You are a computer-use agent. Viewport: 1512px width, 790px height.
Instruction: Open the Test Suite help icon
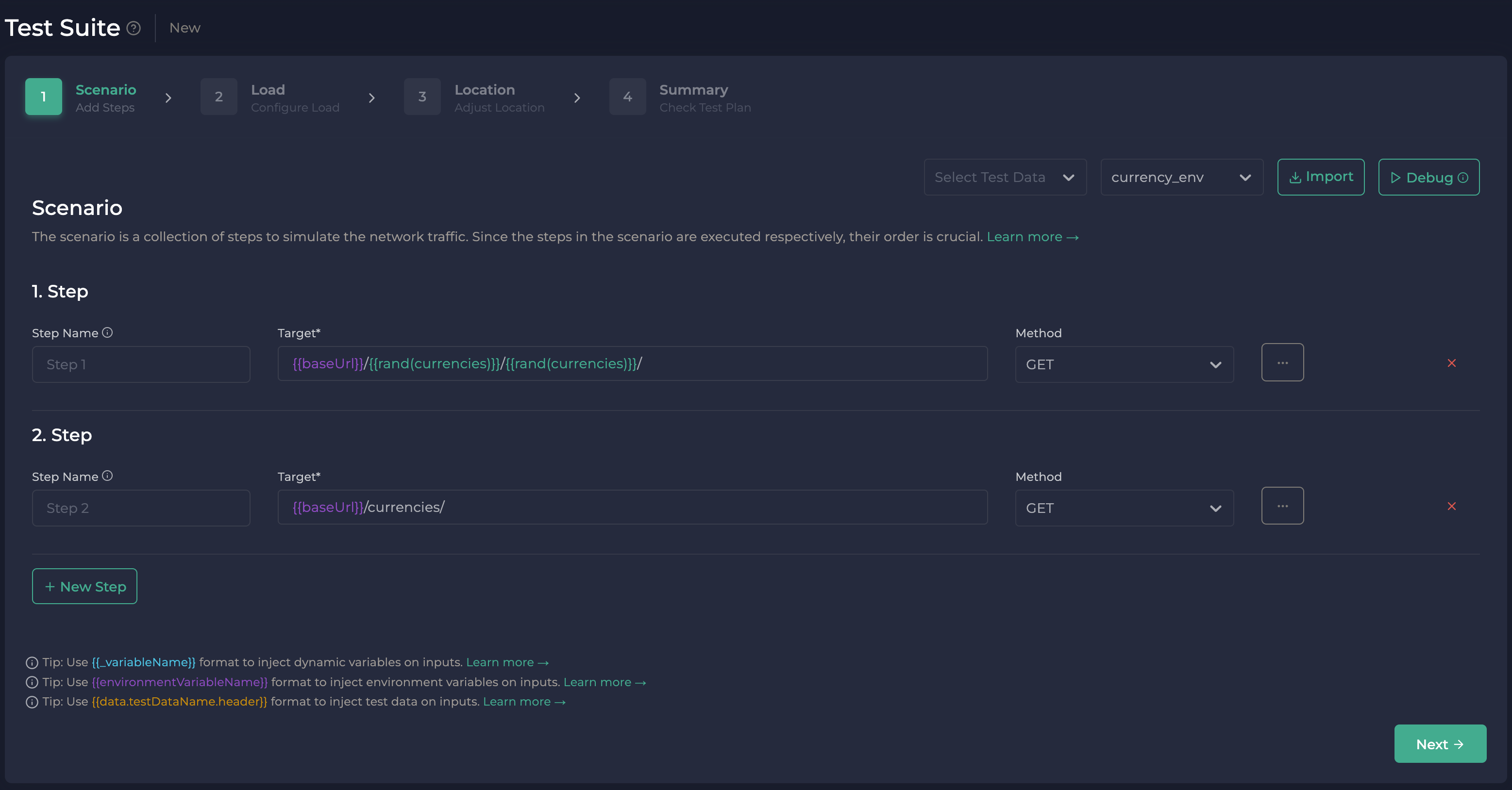134,28
